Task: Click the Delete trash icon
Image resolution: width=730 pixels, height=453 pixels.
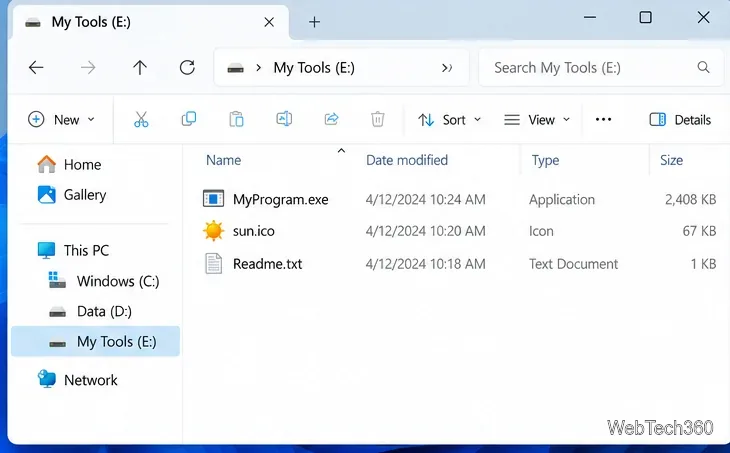Action: point(378,120)
